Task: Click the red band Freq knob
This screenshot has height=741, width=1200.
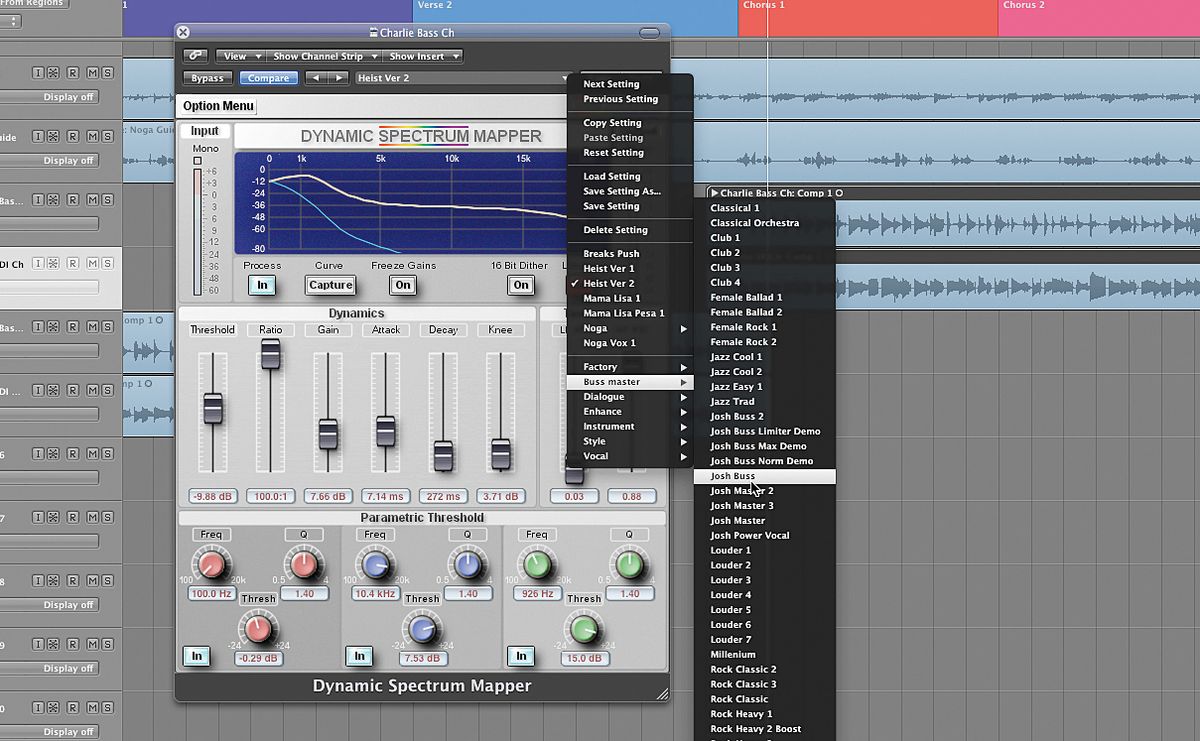Action: 212,565
